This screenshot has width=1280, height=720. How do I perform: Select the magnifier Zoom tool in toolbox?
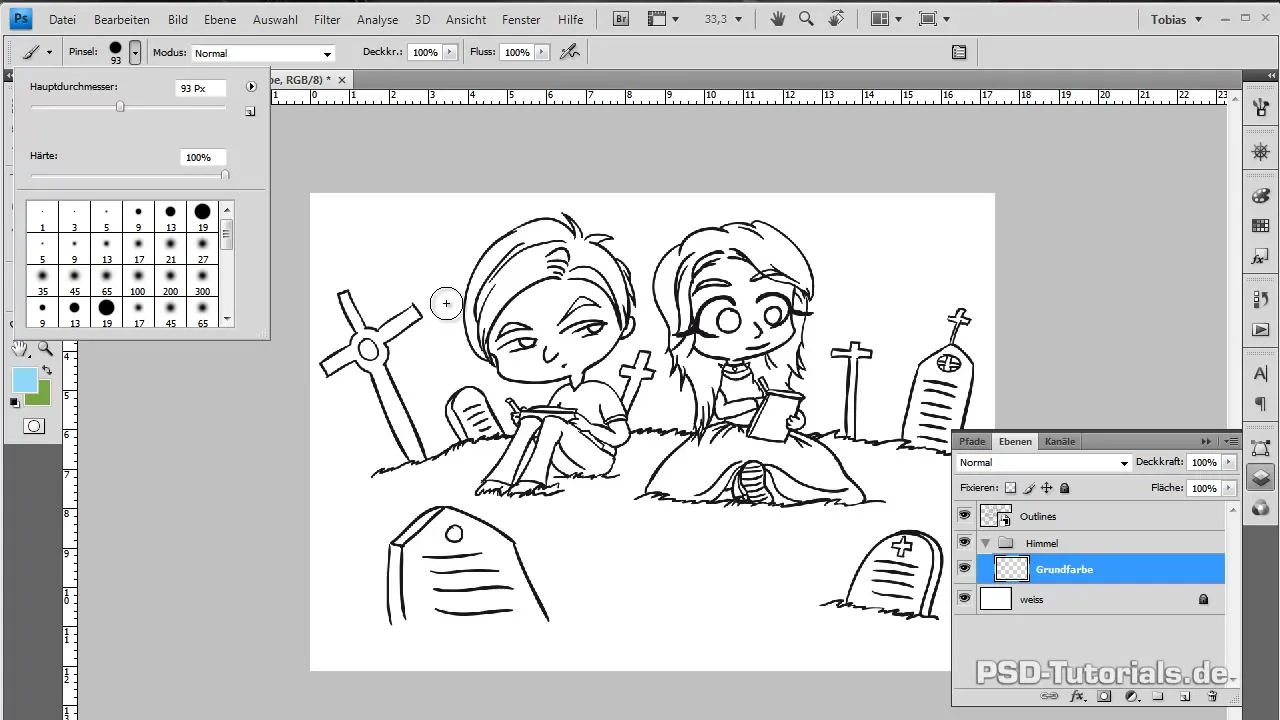click(45, 348)
